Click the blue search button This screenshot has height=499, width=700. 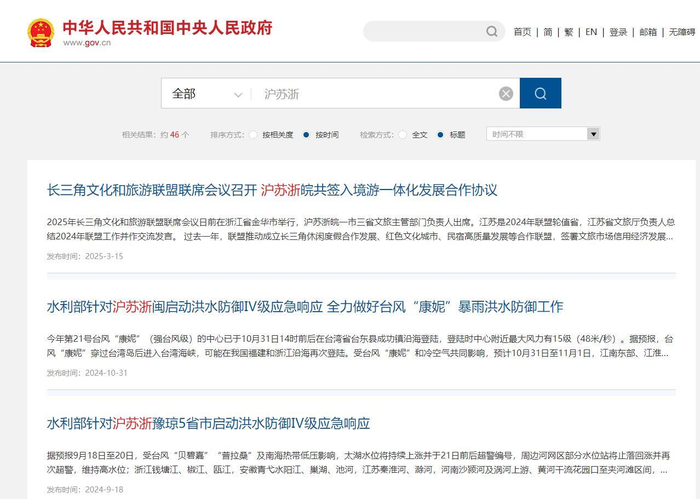[x=541, y=93]
